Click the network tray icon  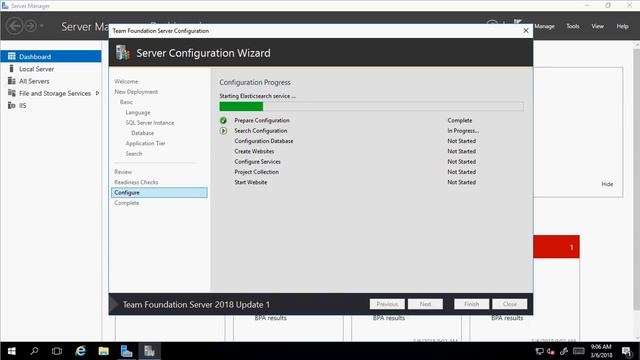tap(539, 351)
